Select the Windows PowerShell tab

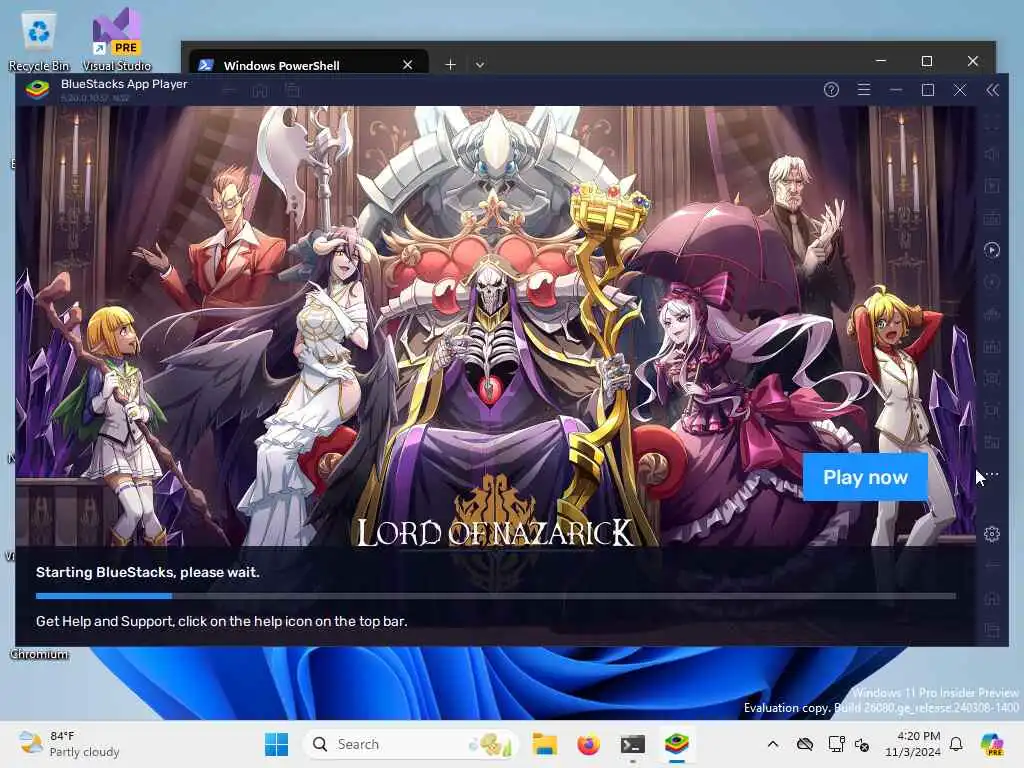[x=308, y=65]
